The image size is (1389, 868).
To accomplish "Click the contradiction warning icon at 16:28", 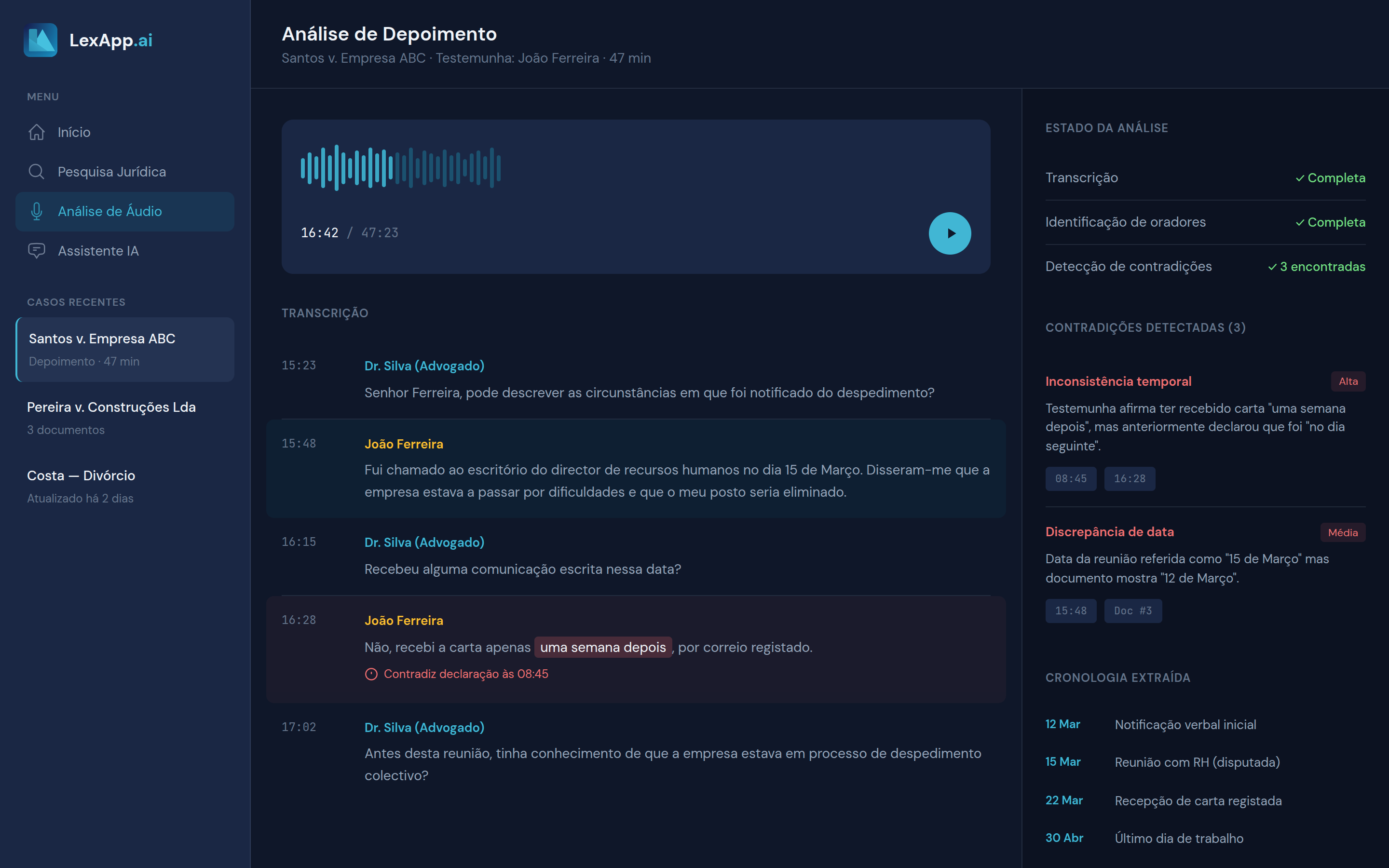I will point(371,674).
